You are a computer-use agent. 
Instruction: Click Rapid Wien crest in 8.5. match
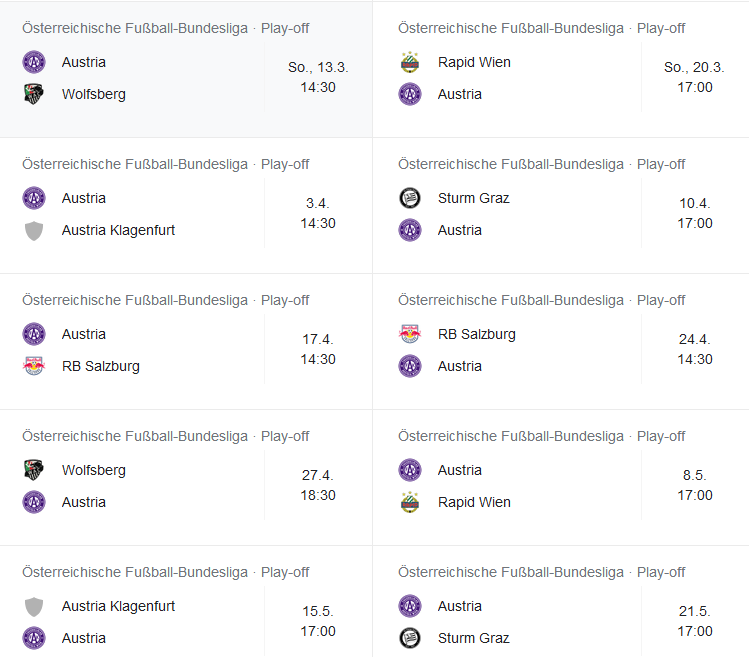410,502
